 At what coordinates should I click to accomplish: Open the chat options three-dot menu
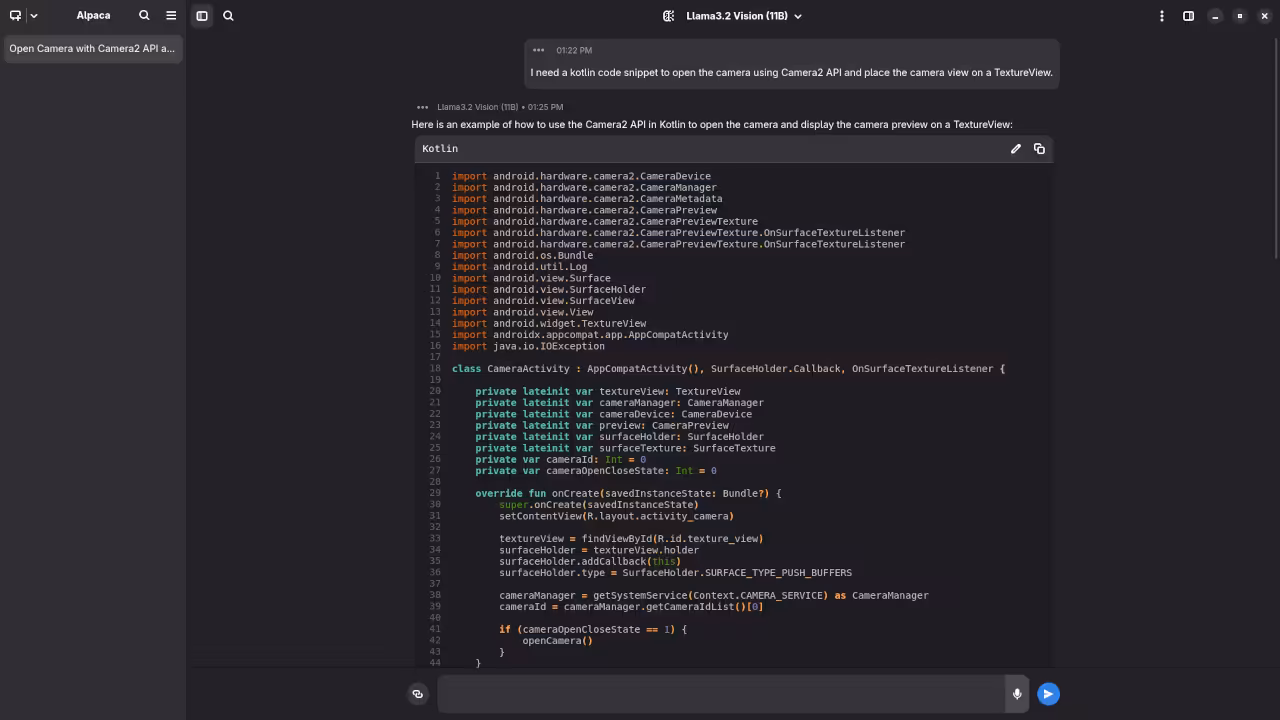tap(1161, 16)
